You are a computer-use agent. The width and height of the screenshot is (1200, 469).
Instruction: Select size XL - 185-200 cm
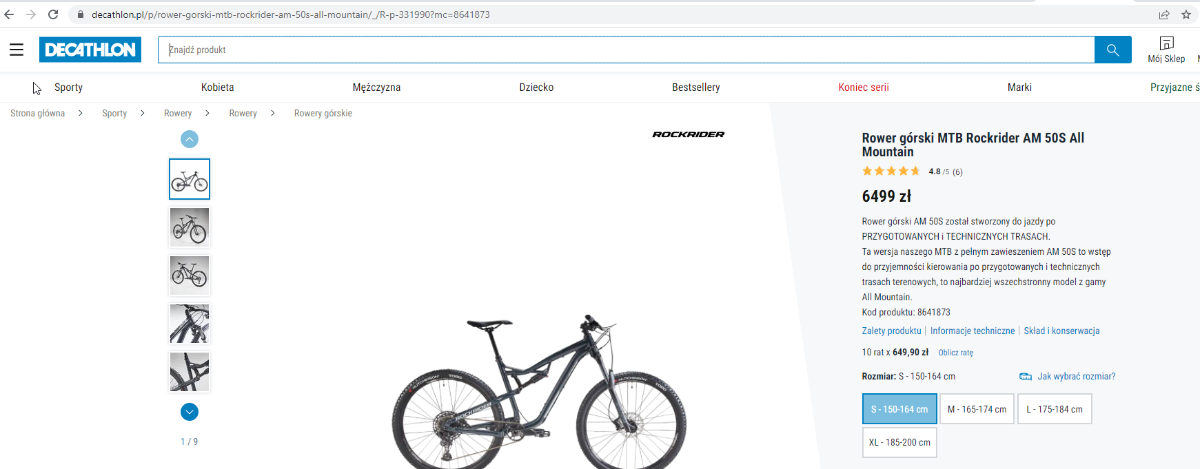[x=899, y=442]
